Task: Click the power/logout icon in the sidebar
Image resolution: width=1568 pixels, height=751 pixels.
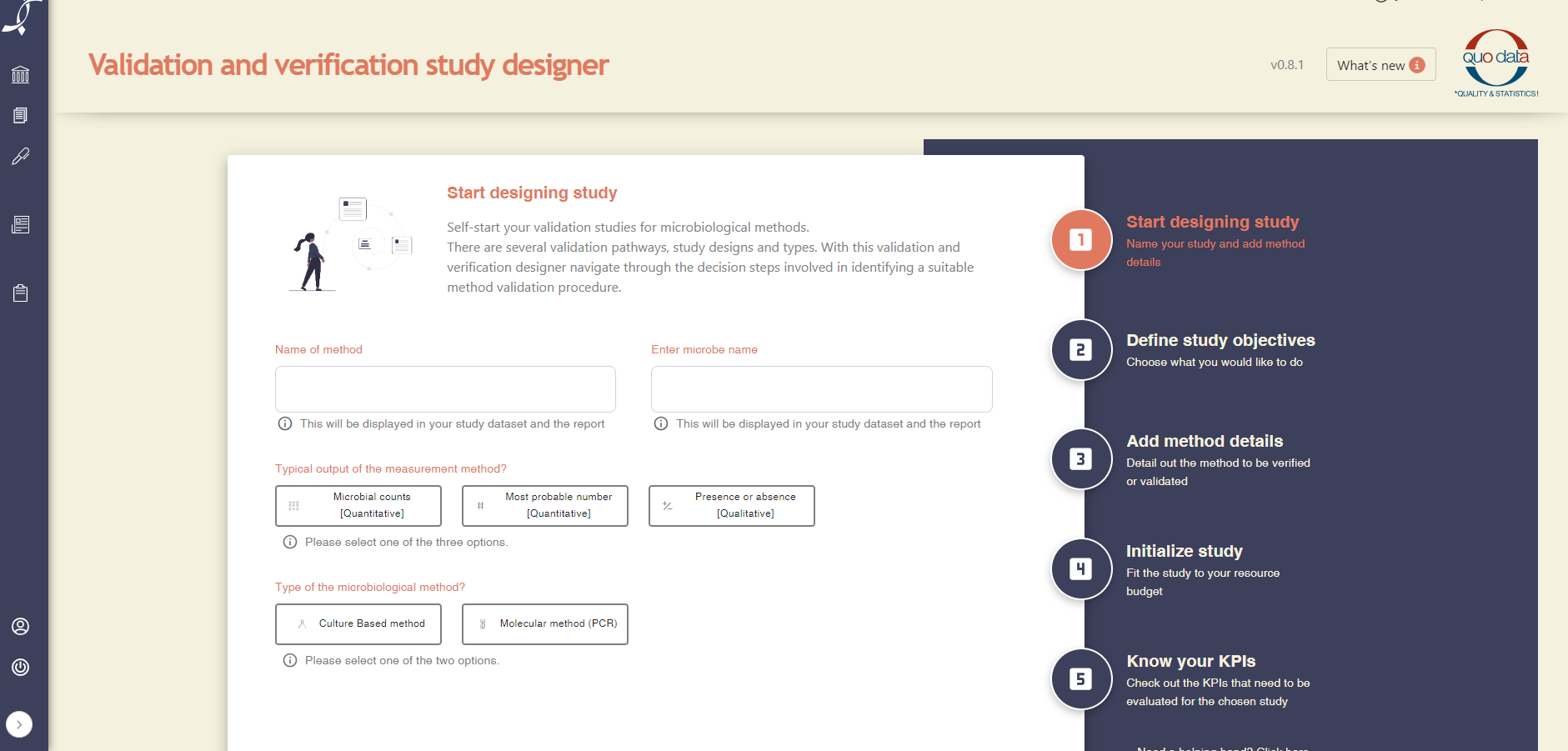Action: click(x=21, y=667)
